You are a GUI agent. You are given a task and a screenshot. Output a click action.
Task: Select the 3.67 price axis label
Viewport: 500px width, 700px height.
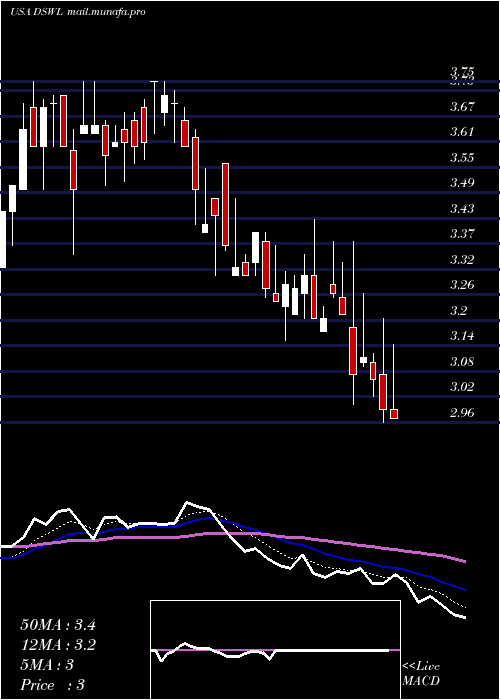[462, 107]
